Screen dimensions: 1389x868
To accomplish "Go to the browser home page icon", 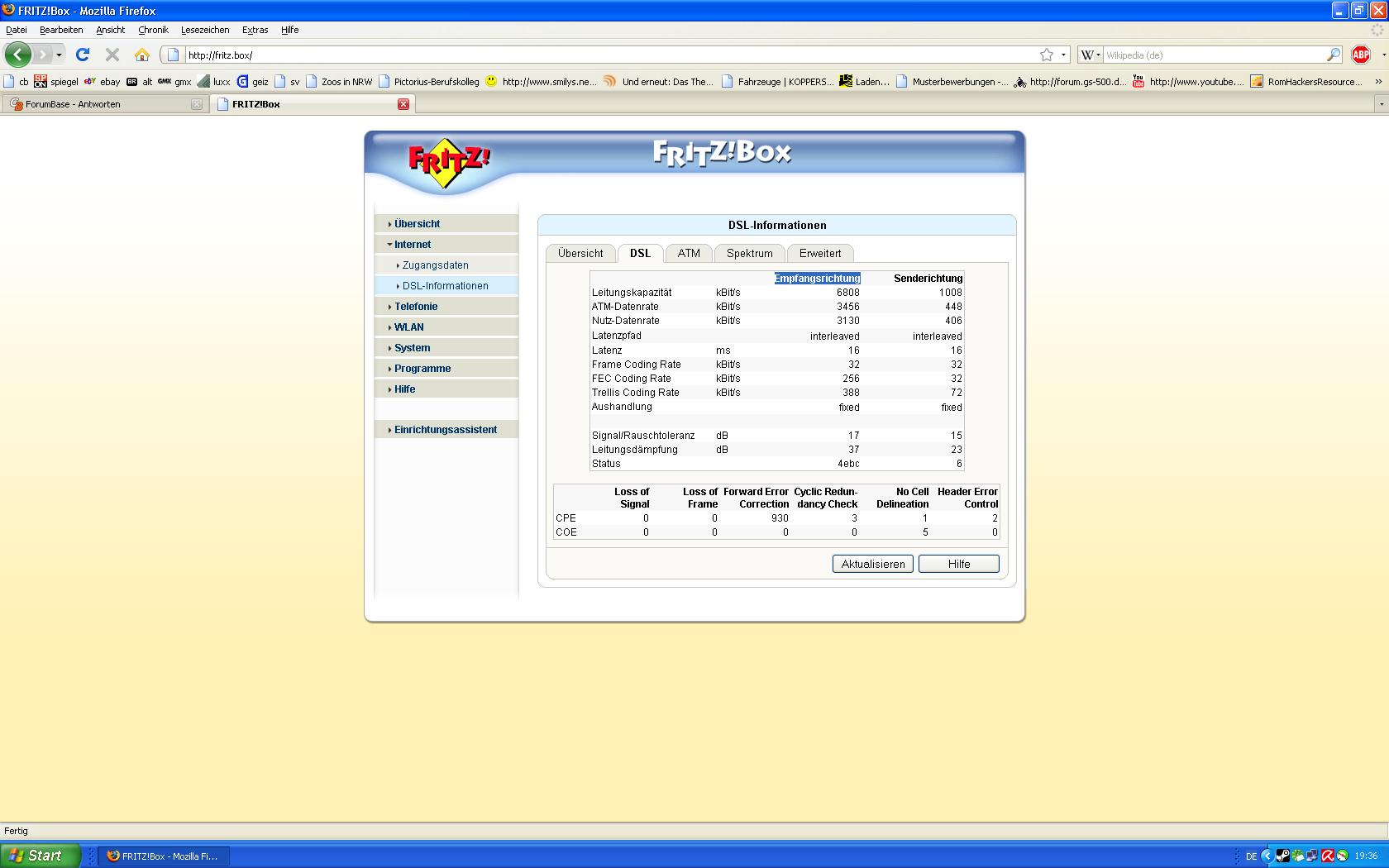I will pyautogui.click(x=142, y=55).
